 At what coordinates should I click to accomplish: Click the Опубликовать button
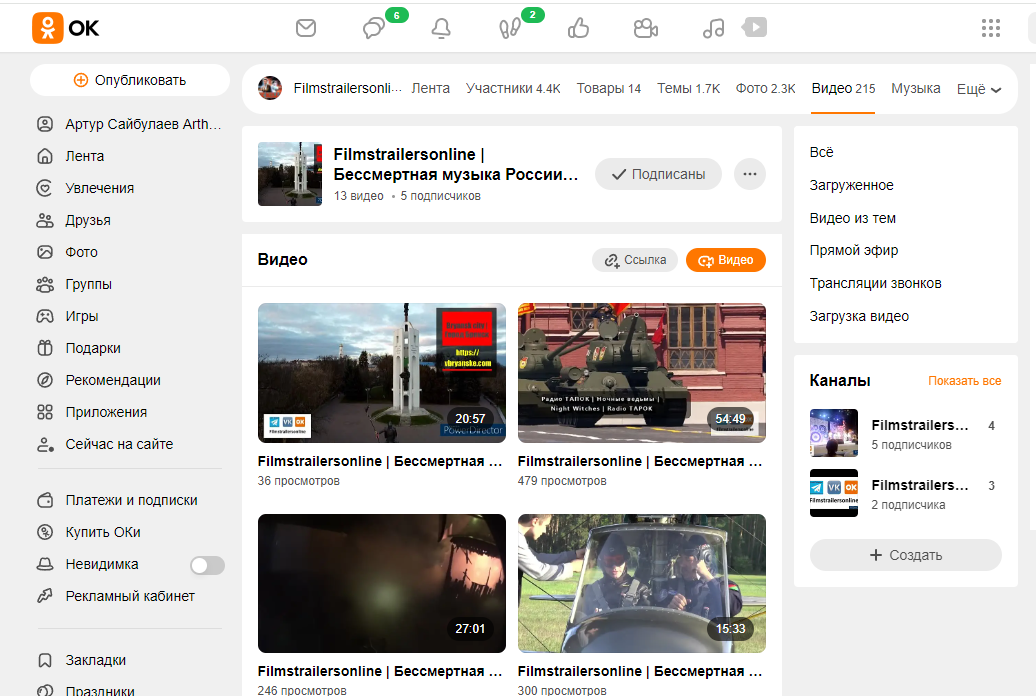tap(130, 80)
